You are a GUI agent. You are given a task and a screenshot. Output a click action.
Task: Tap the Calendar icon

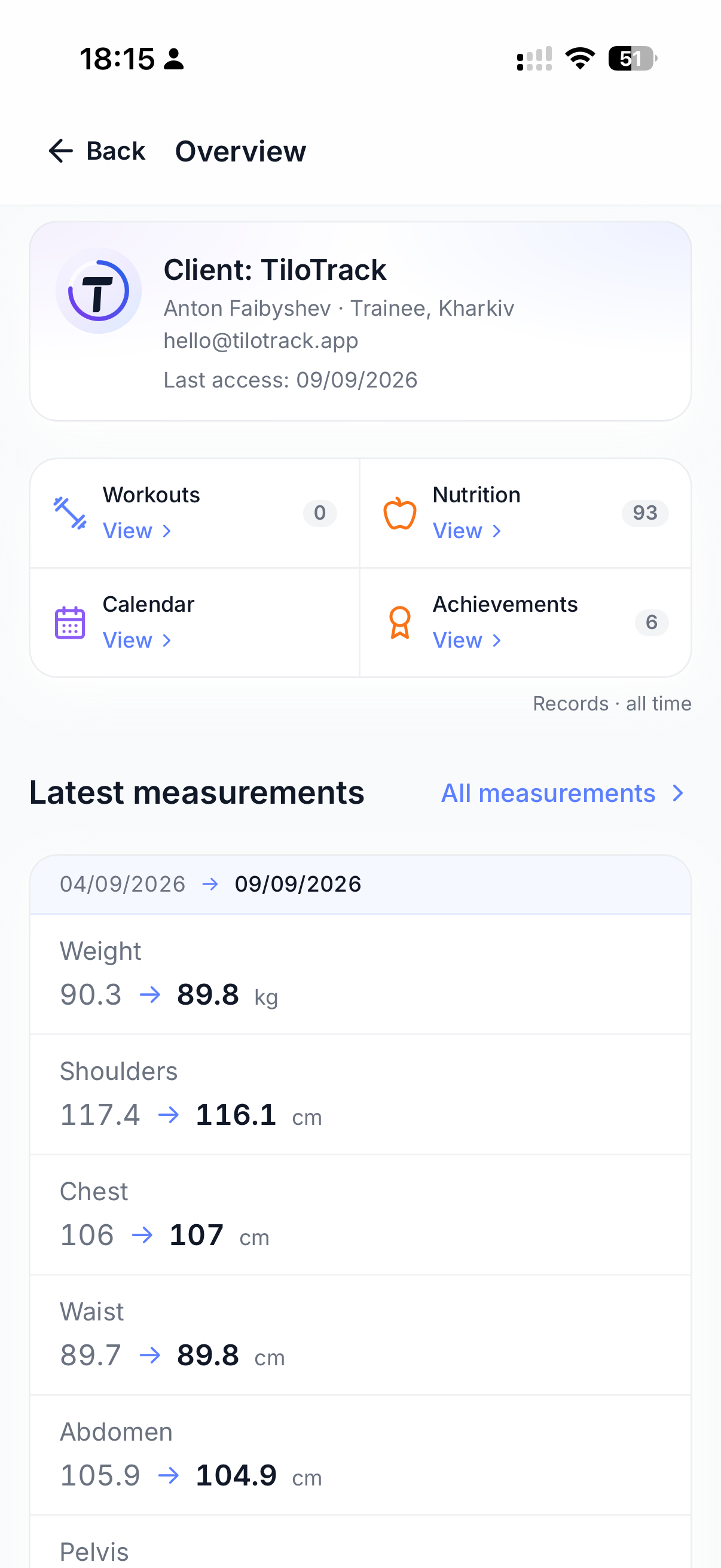pos(70,623)
